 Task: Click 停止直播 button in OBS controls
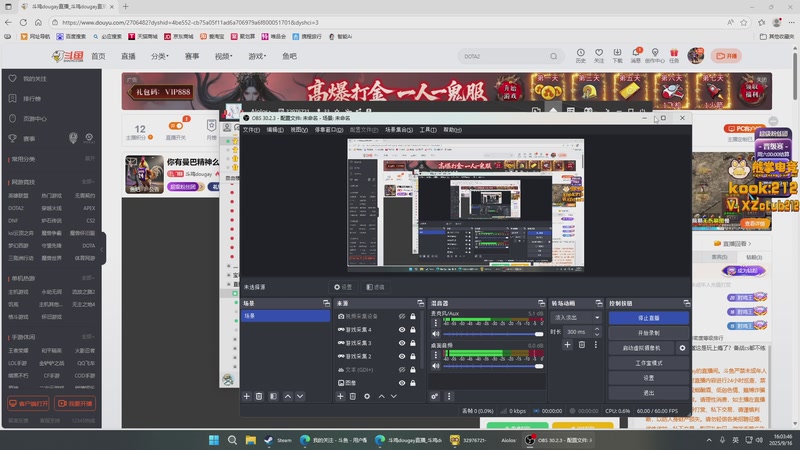648,318
